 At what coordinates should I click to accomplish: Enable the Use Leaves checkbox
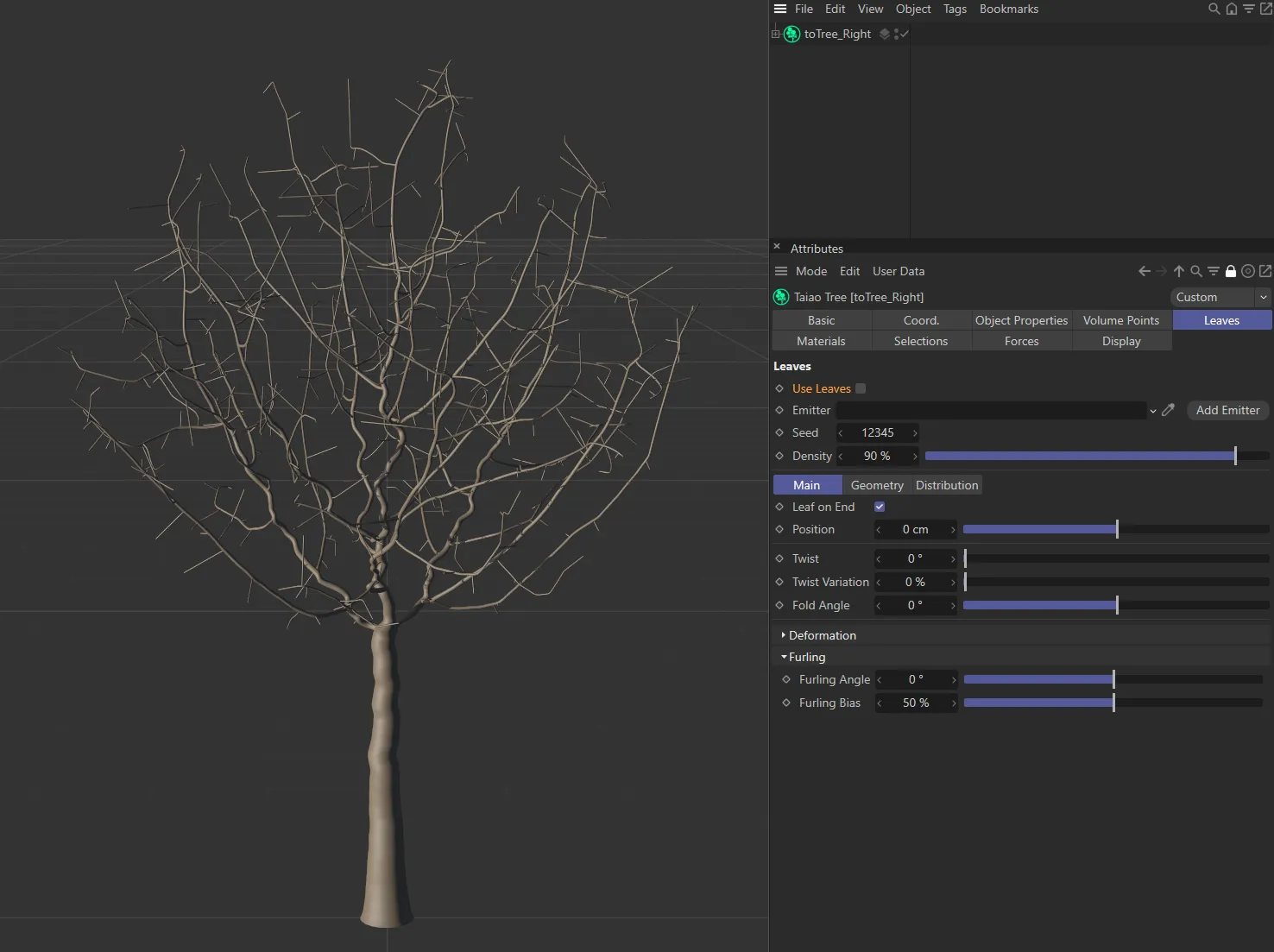pos(861,388)
